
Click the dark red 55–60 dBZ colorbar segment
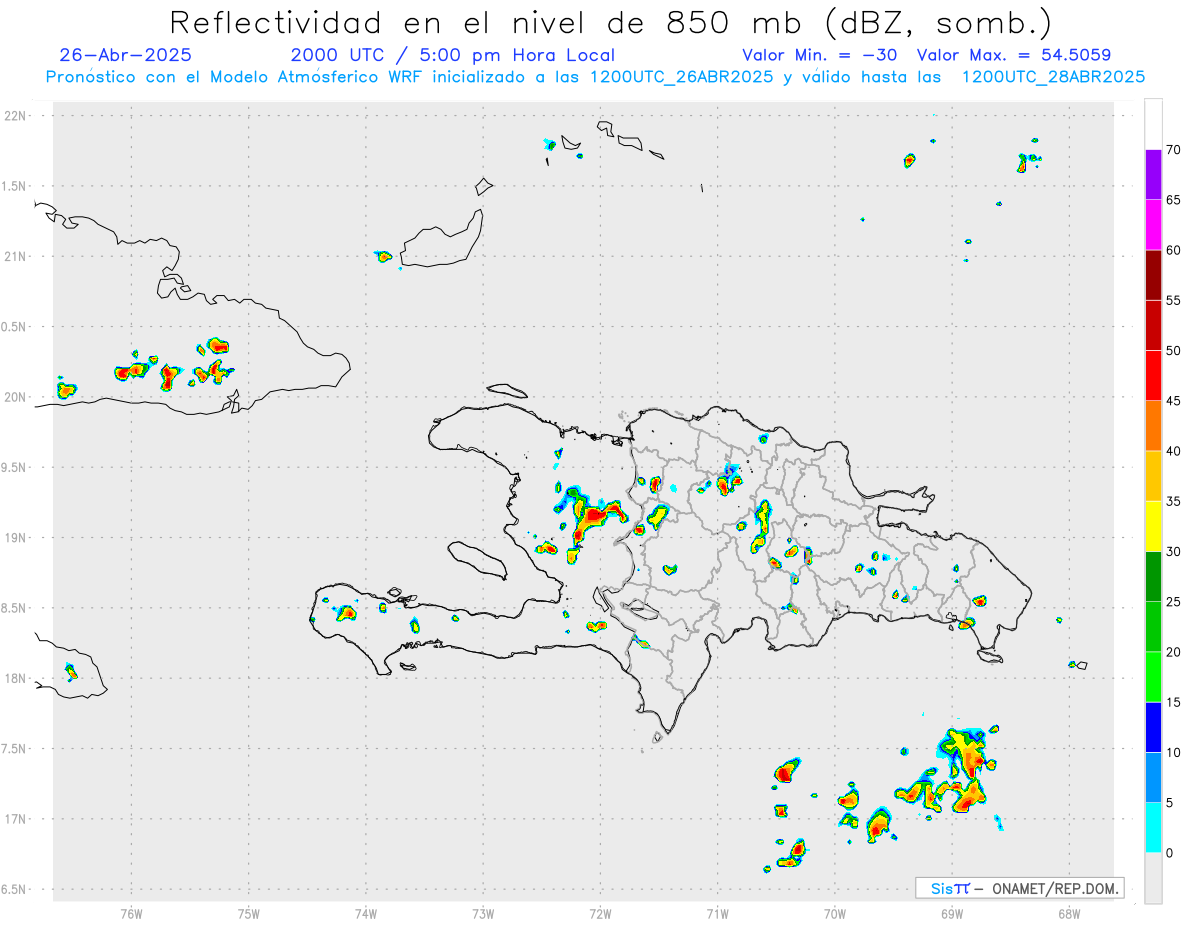(1153, 275)
